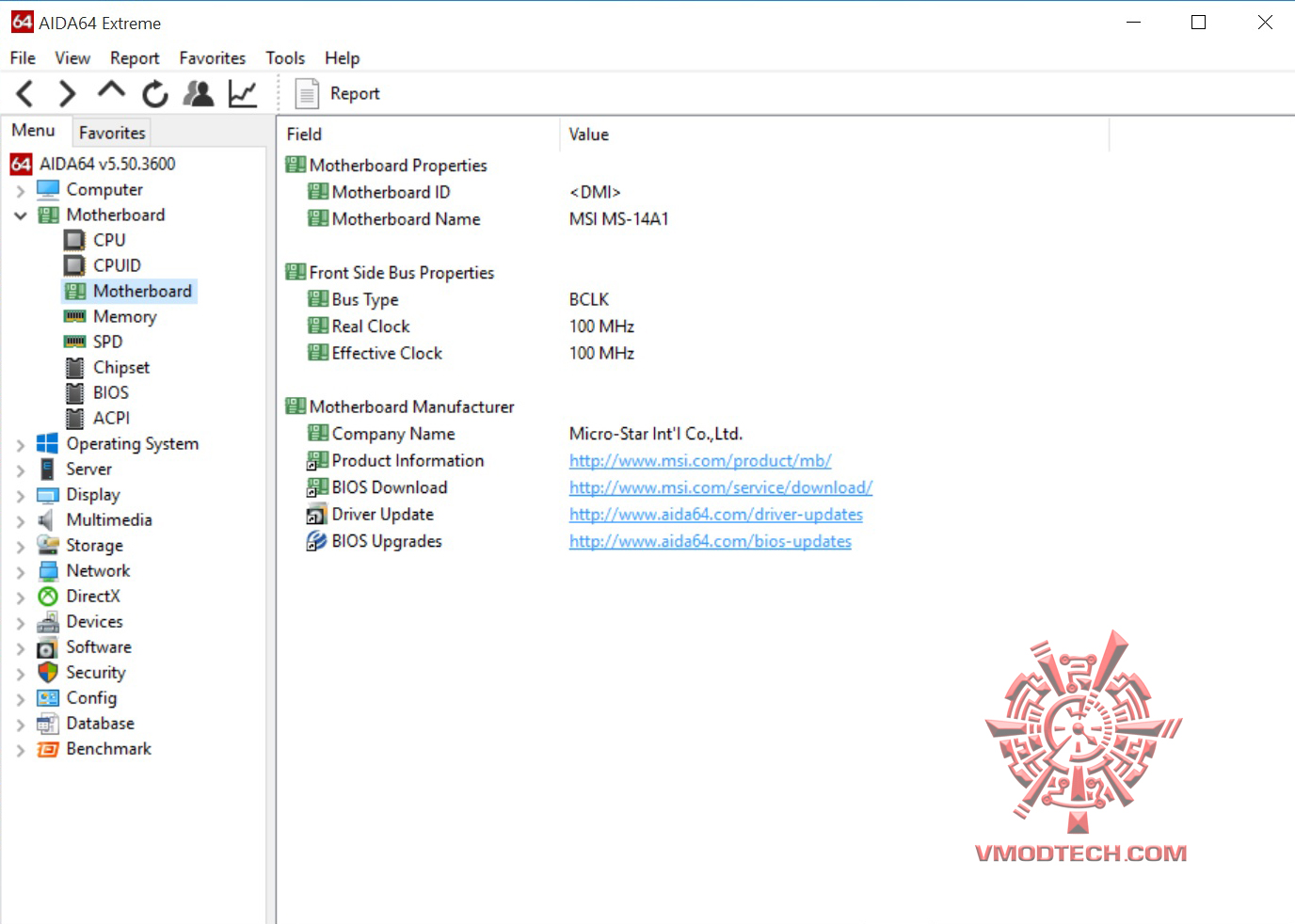Expand the Server tree node
The image size is (1295, 924).
pyautogui.click(x=20, y=470)
